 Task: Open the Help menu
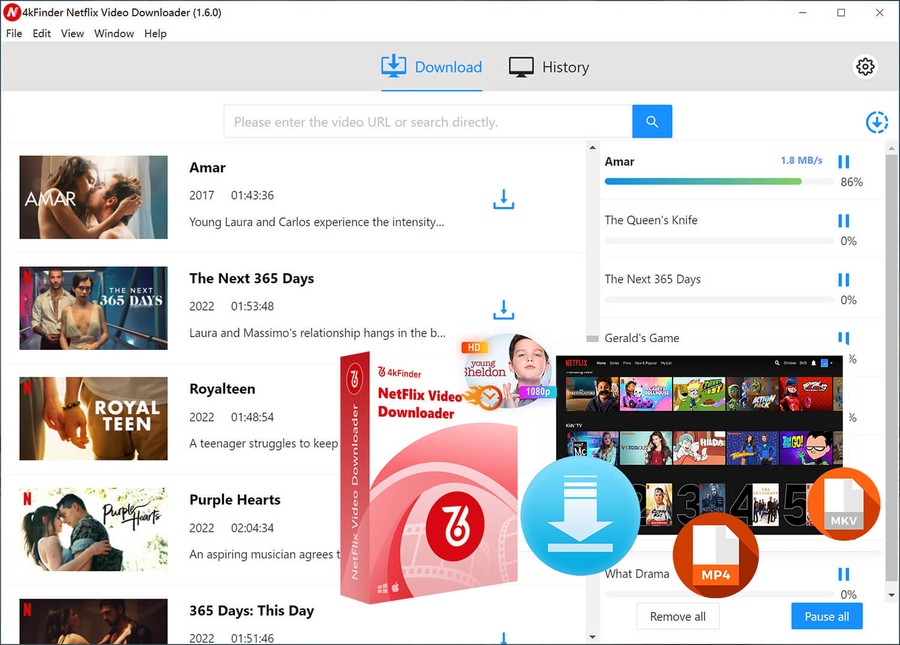pos(155,33)
